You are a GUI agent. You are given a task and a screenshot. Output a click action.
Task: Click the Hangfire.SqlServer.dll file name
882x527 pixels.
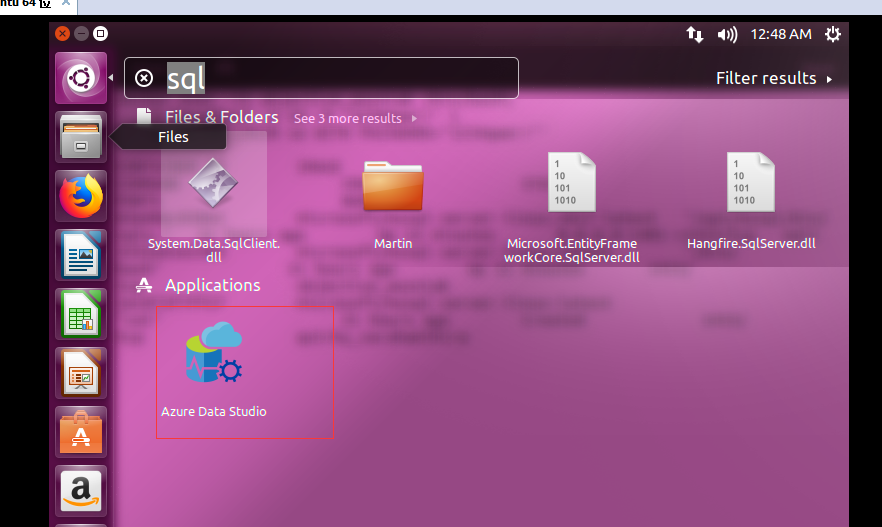click(x=751, y=244)
